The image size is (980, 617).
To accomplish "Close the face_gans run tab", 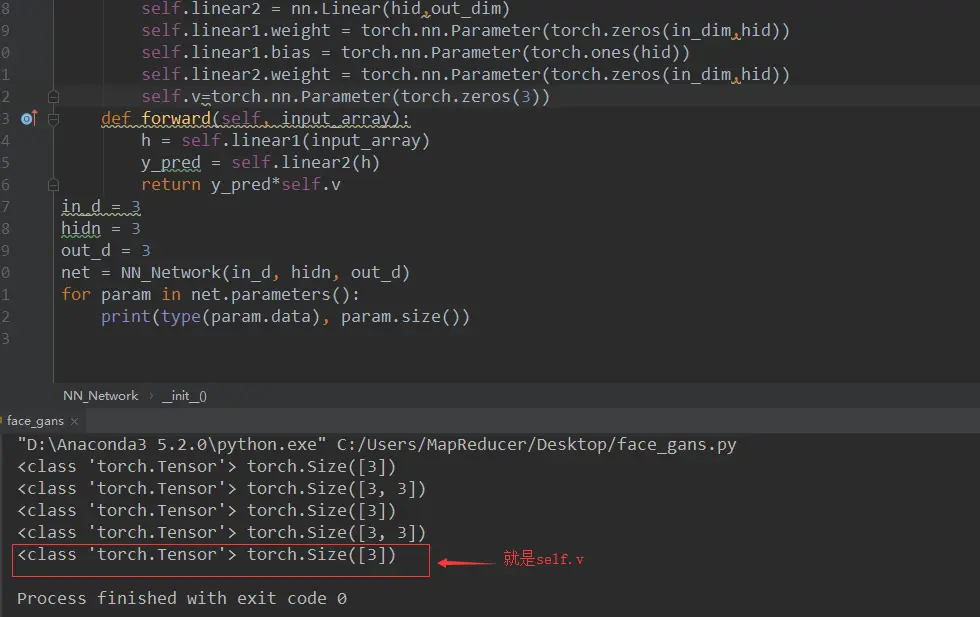I will coord(75,421).
